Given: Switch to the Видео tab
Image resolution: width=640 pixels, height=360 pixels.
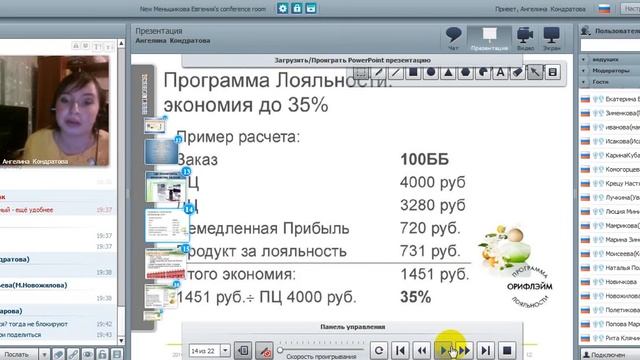Looking at the screenshot, I should coord(525,39).
